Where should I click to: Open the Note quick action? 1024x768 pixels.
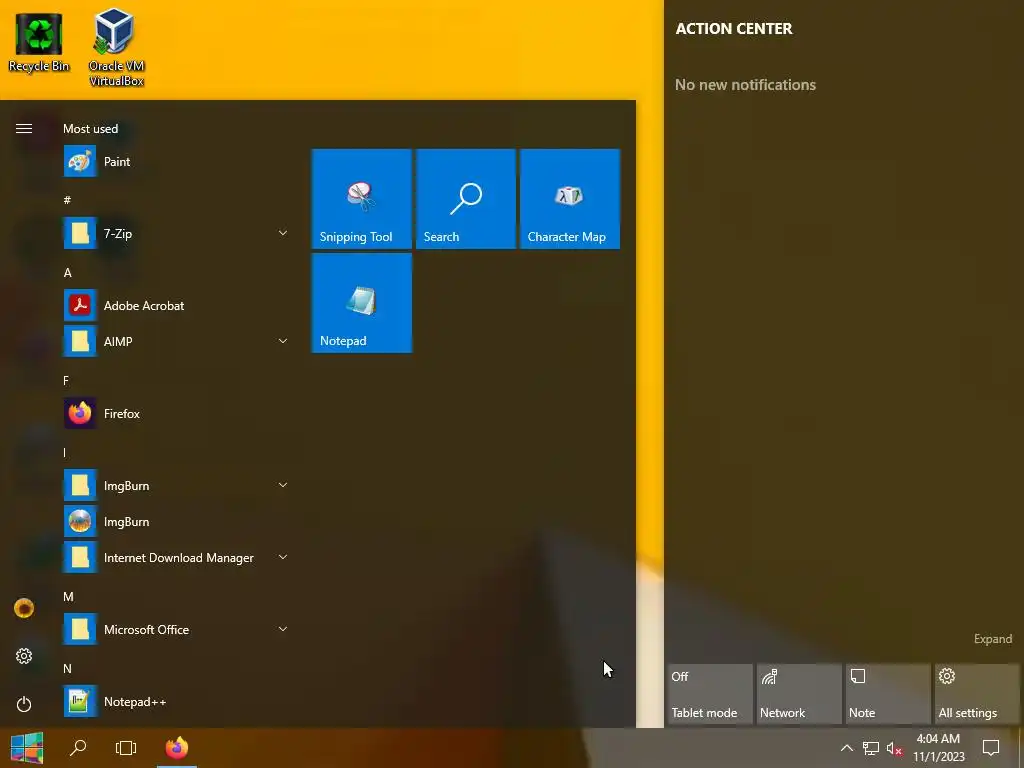pyautogui.click(x=888, y=694)
